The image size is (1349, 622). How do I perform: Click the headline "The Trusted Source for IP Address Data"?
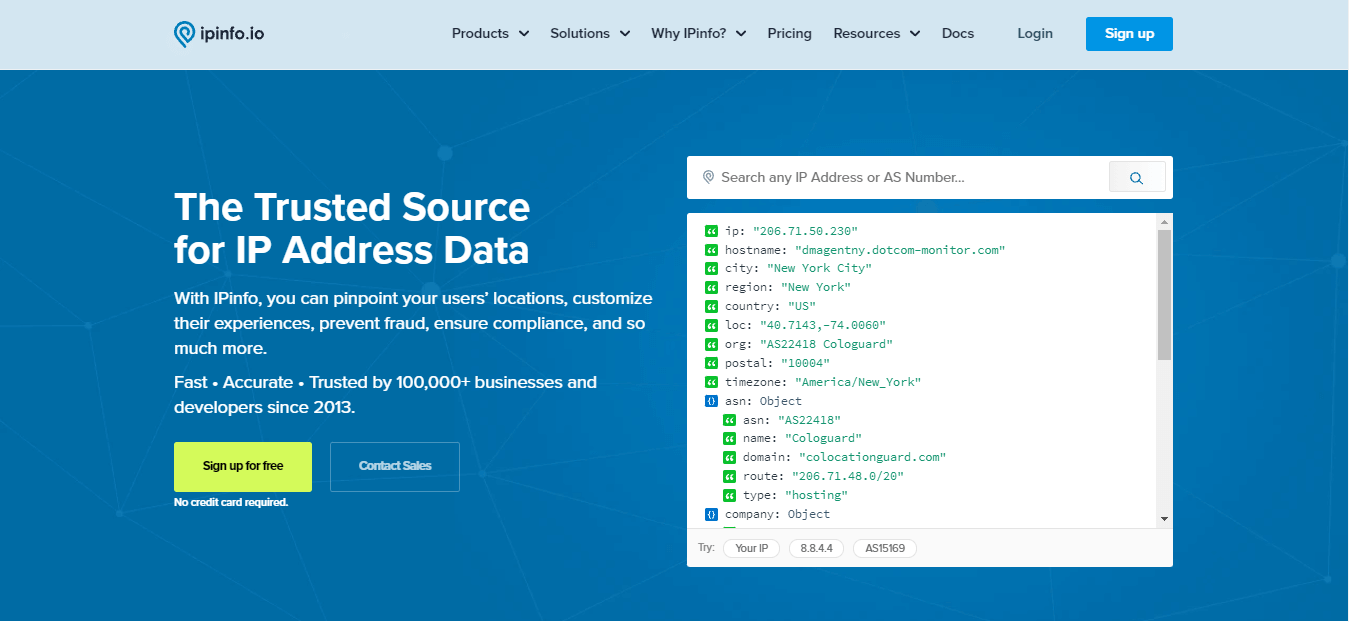pyautogui.click(x=352, y=228)
